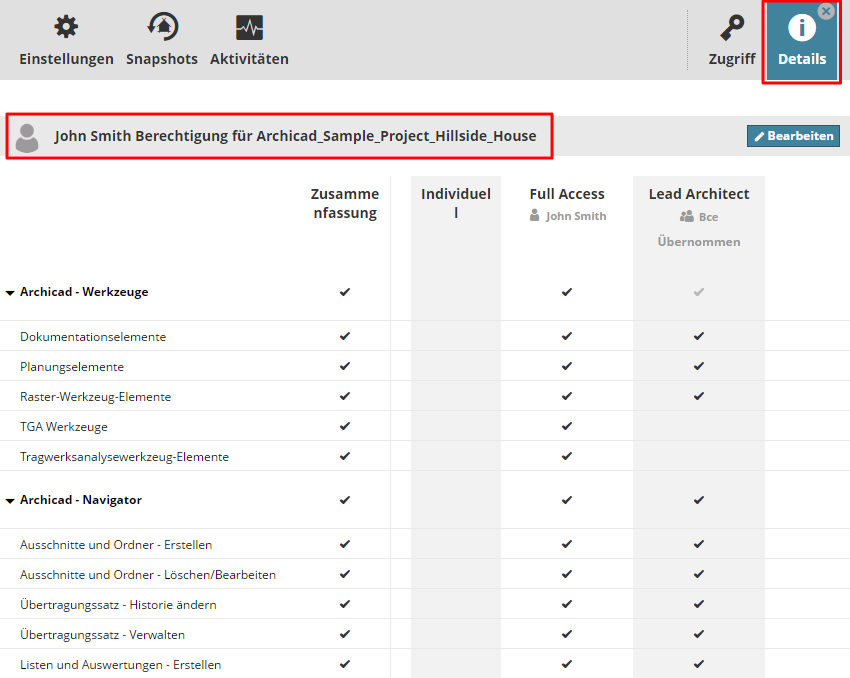Screen dimensions: 850x678
Task: Click the John Smith Berechtigung title text
Action: point(295,136)
